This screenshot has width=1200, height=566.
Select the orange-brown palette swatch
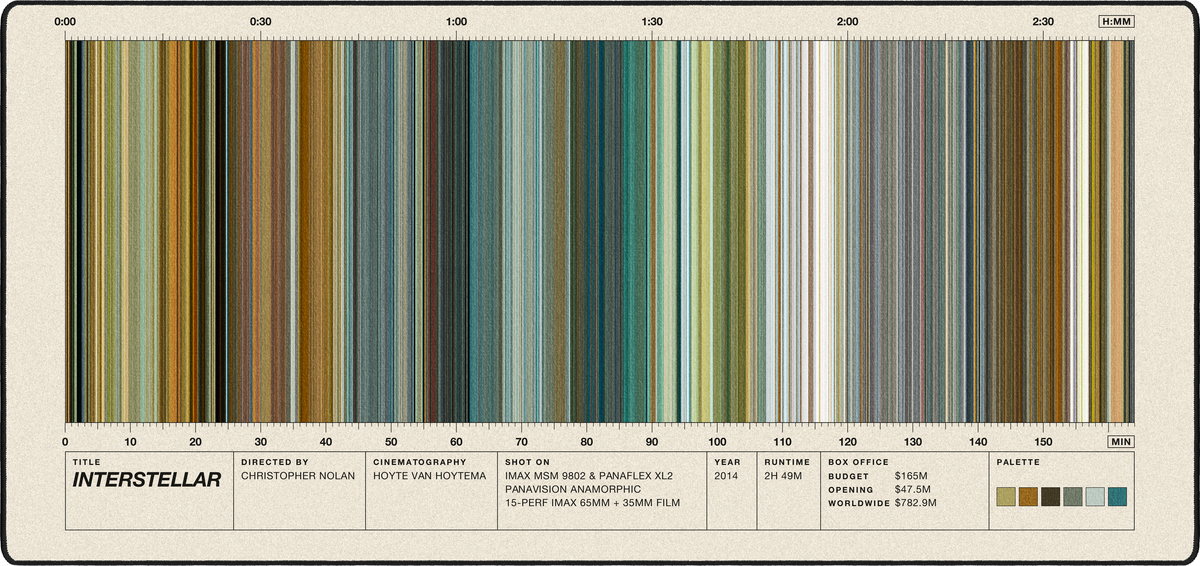click(1028, 497)
